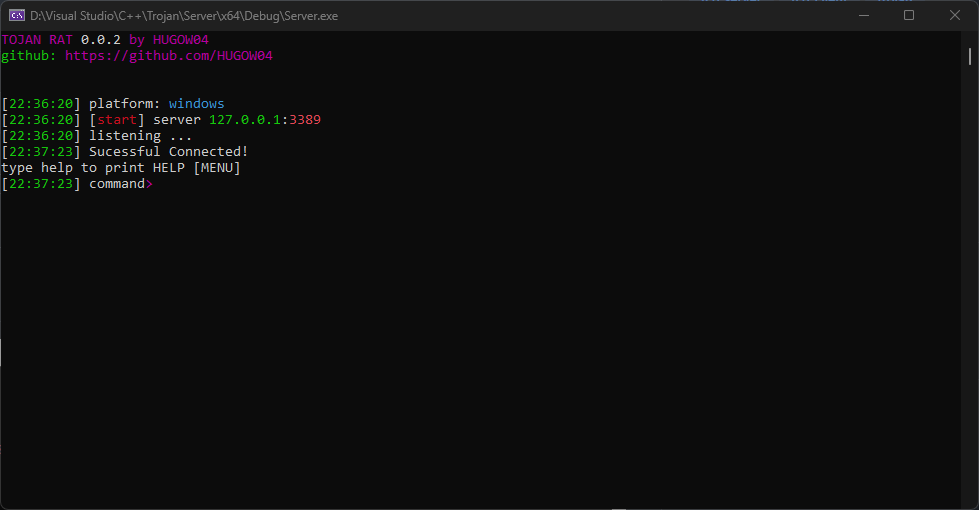Image resolution: width=979 pixels, height=510 pixels.
Task: Click the 'Sucessful Connected!' message
Action: (169, 152)
